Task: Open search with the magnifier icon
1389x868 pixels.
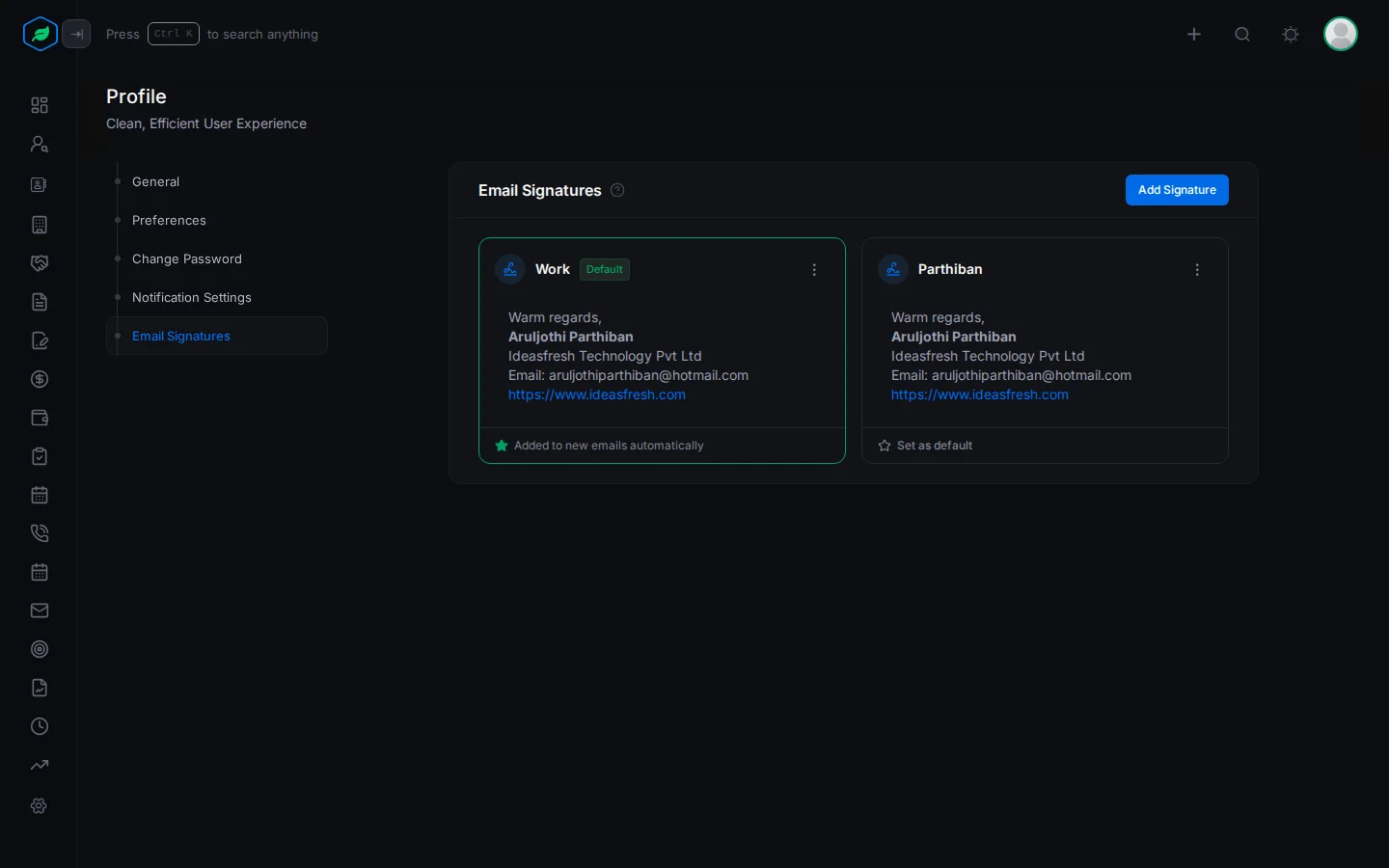Action: point(1242,34)
